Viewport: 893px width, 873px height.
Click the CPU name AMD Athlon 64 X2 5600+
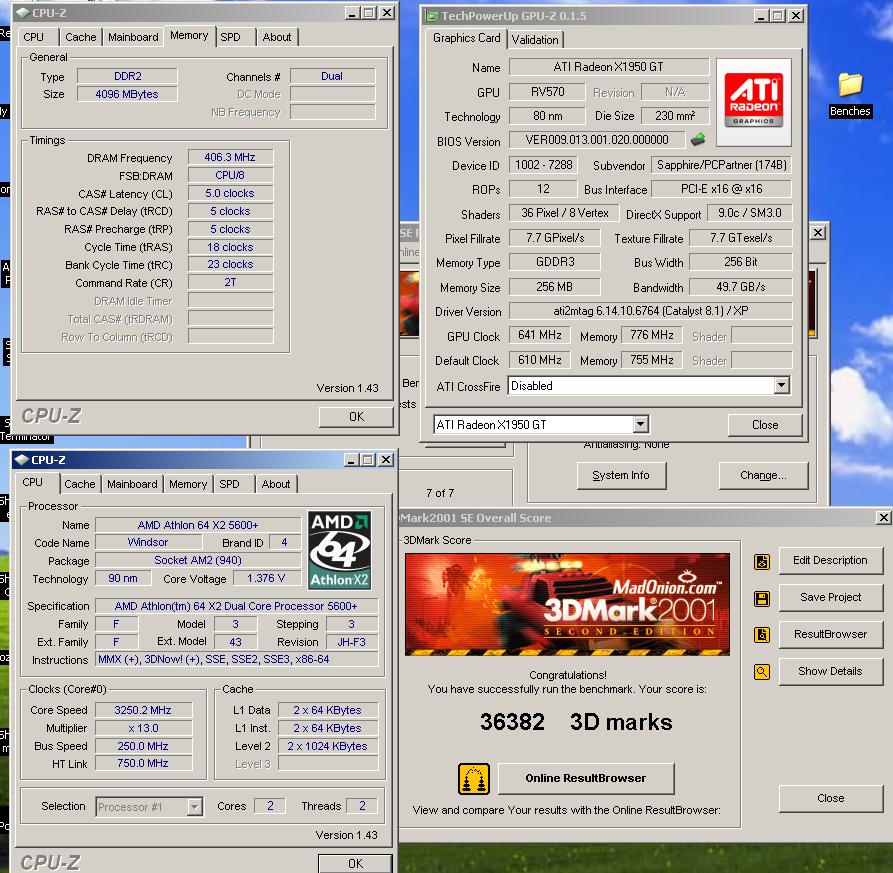198,525
